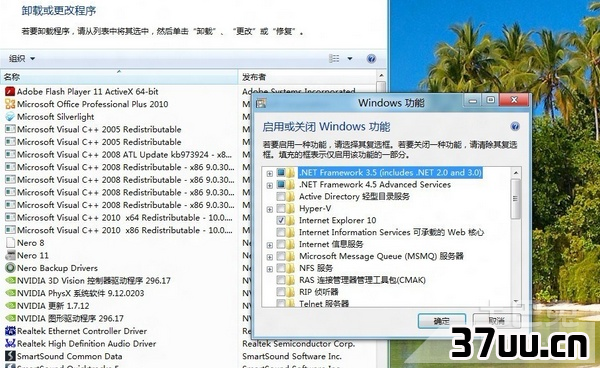The image size is (600, 368).
Task: Click the folder icon beside RIP 侦听器
Action: pos(290,292)
